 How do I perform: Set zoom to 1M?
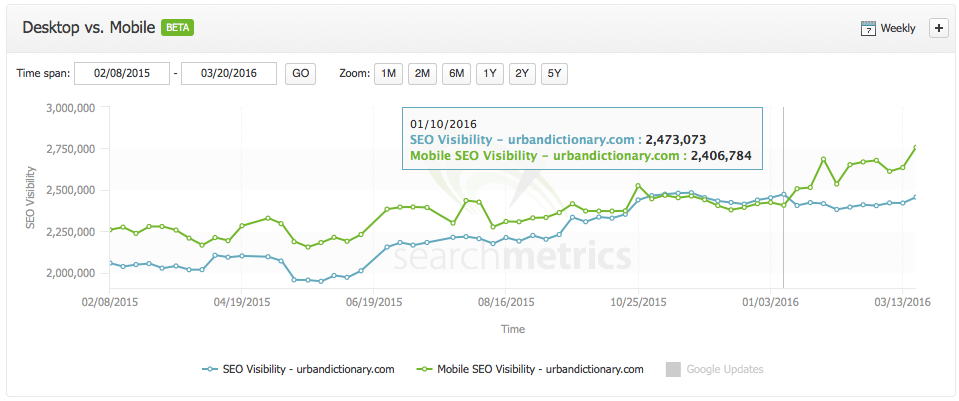388,74
